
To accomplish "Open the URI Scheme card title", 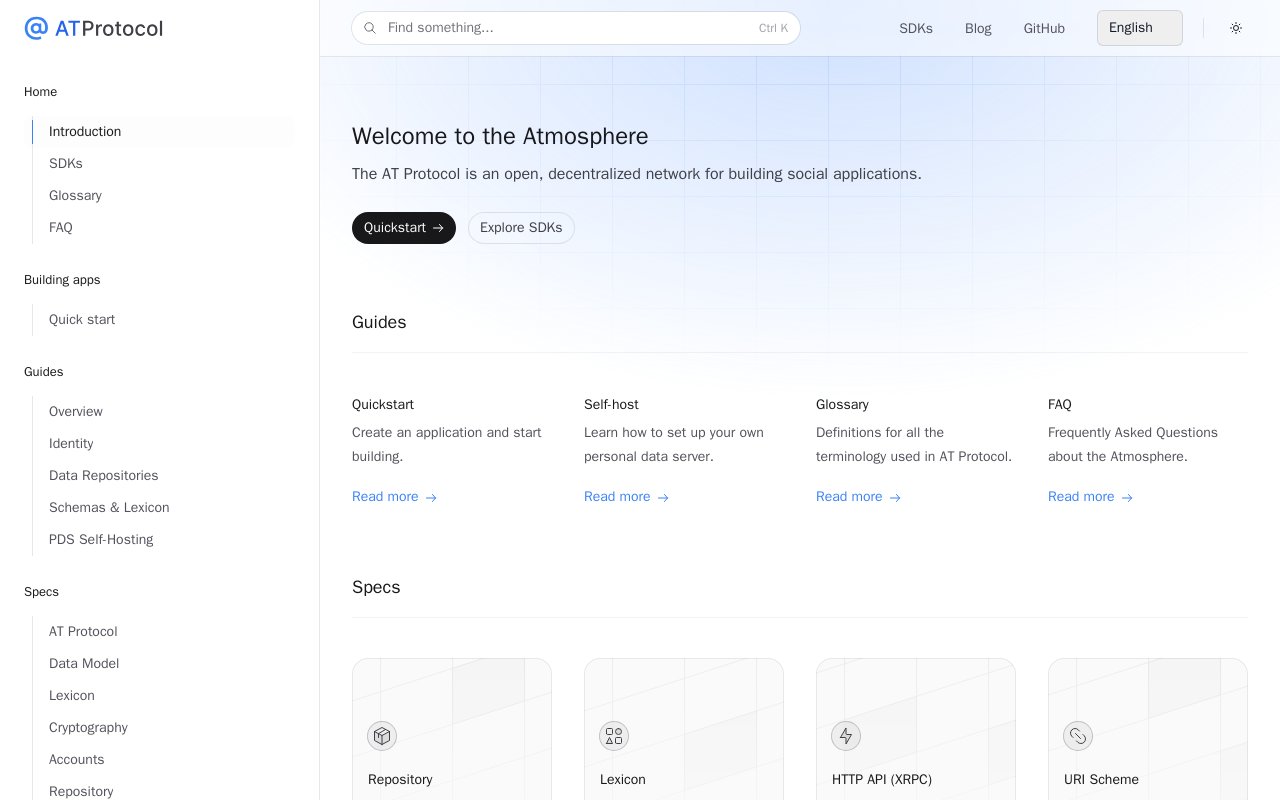I will point(1101,780).
